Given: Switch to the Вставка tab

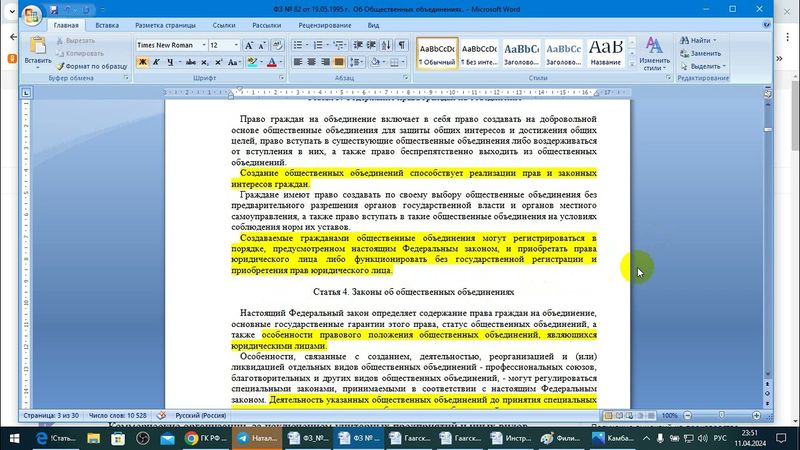Looking at the screenshot, I should (x=107, y=25).
